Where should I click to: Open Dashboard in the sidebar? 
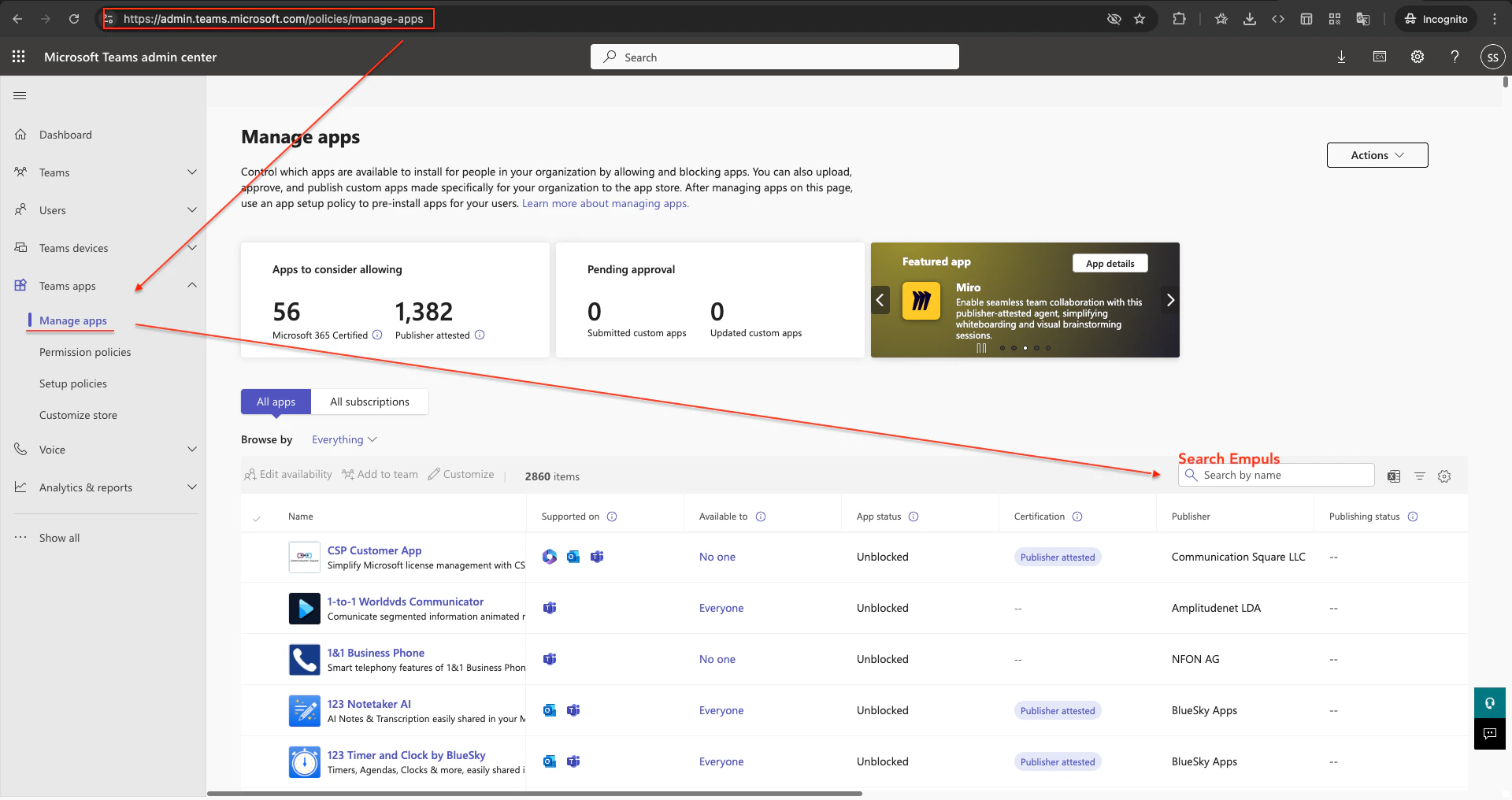coord(65,135)
